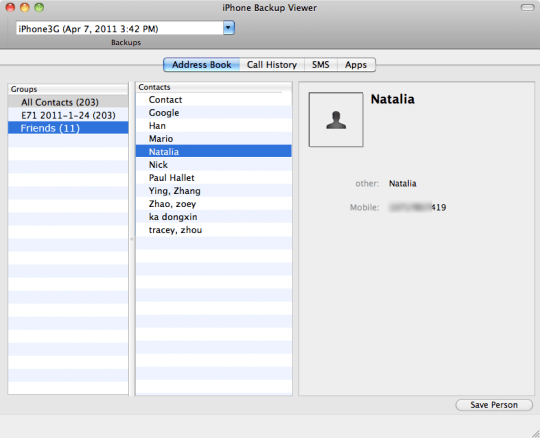Choose the Ying, Zhang contact
Image resolution: width=540 pixels, height=438 pixels.
pyautogui.click(x=214, y=191)
